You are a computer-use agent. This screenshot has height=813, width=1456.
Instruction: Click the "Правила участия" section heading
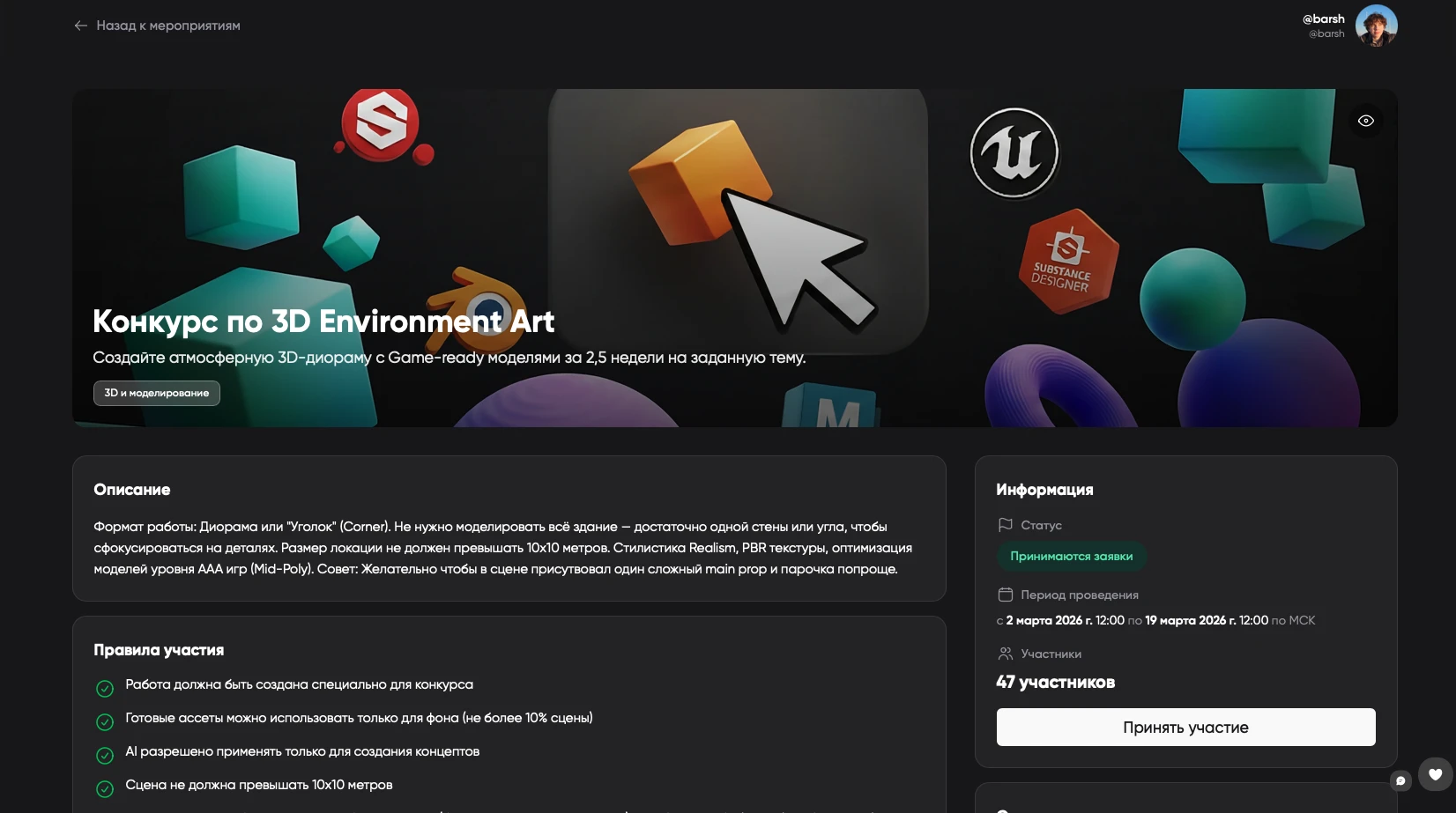[159, 650]
